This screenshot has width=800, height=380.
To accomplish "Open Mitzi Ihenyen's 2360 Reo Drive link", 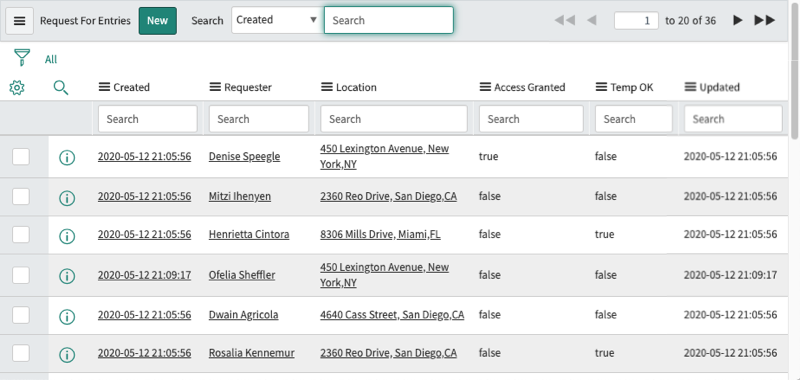I will point(389,196).
